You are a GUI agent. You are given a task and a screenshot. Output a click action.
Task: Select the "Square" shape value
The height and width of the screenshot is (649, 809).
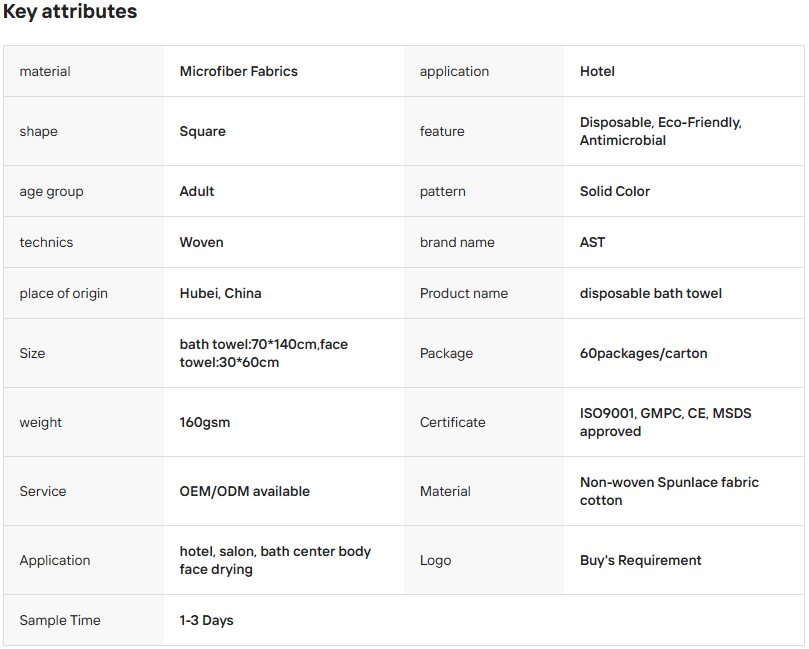tap(202, 131)
